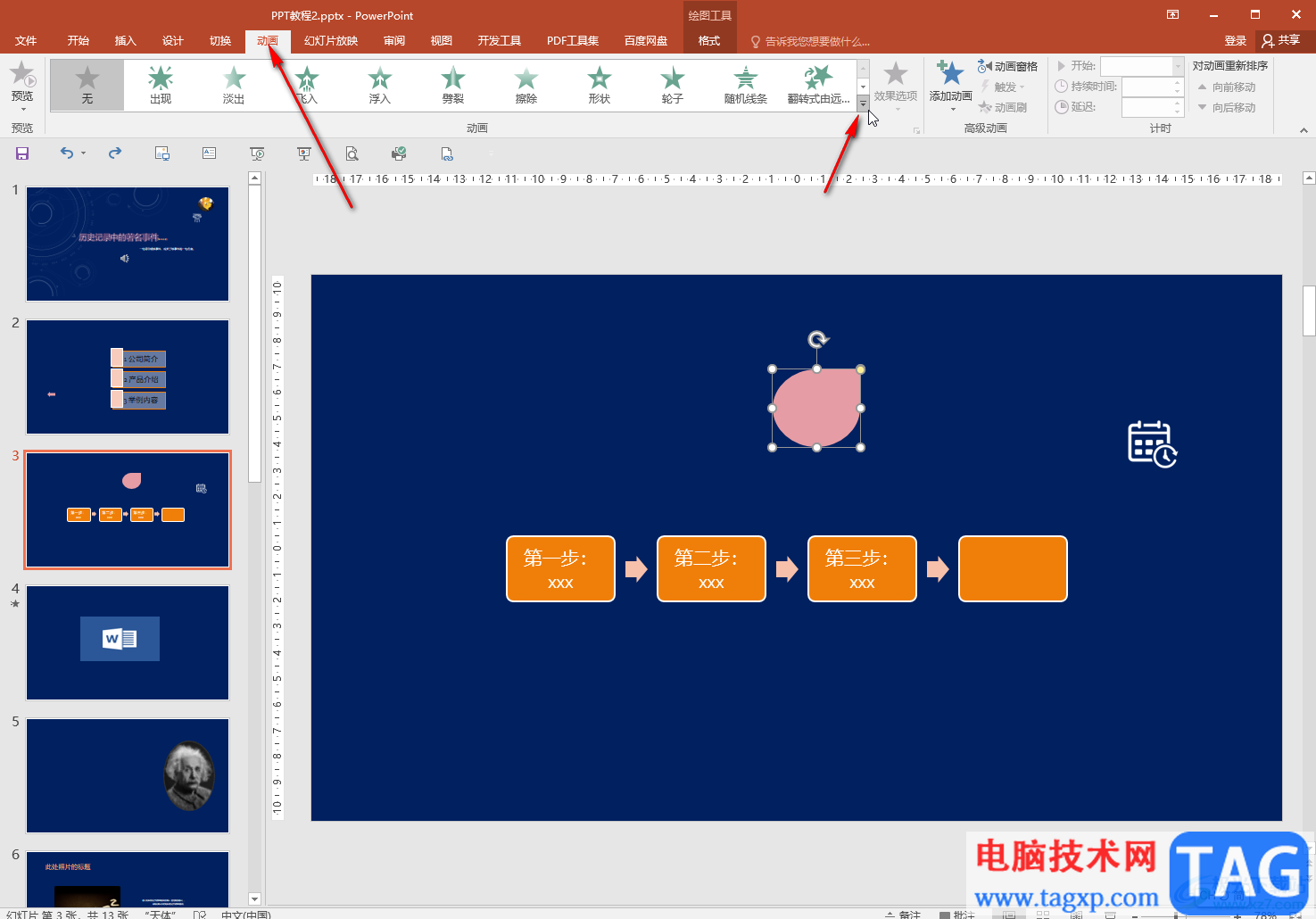The height and width of the screenshot is (919, 1316).
Task: Apply the 形状 (Shape) animation
Action: pyautogui.click(x=600, y=86)
